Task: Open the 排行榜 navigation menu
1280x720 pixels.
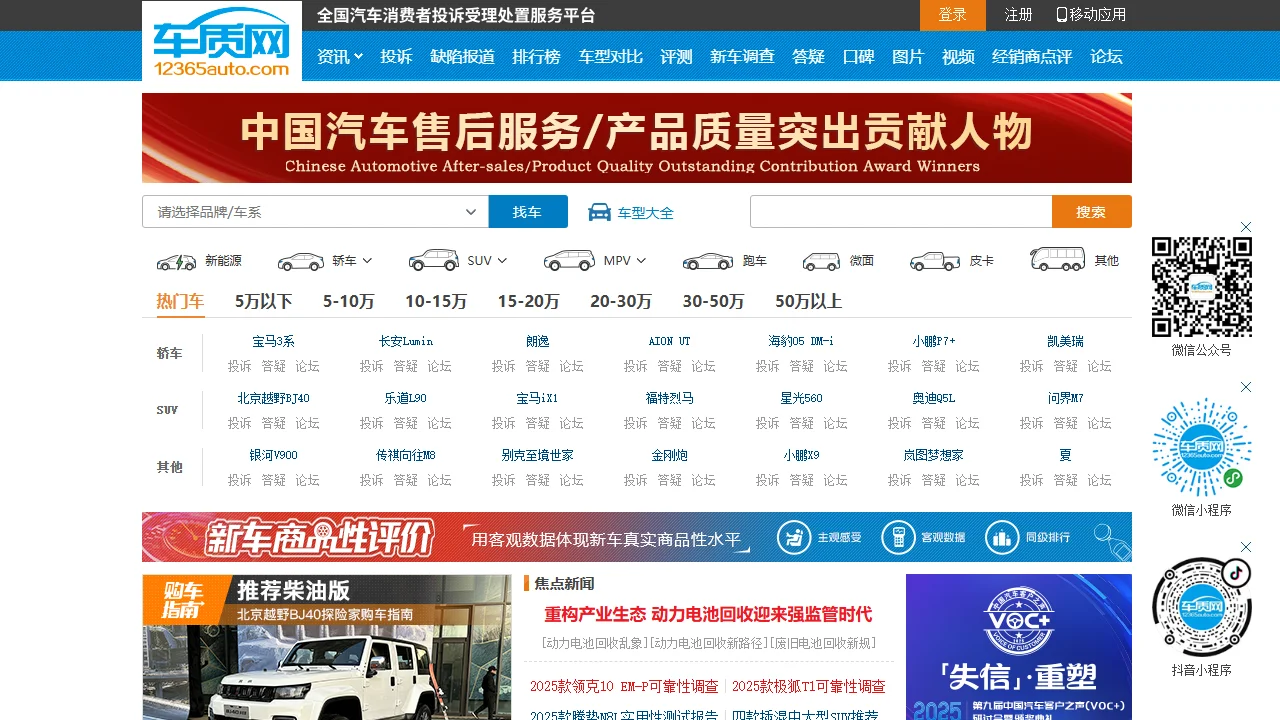Action: [537, 57]
